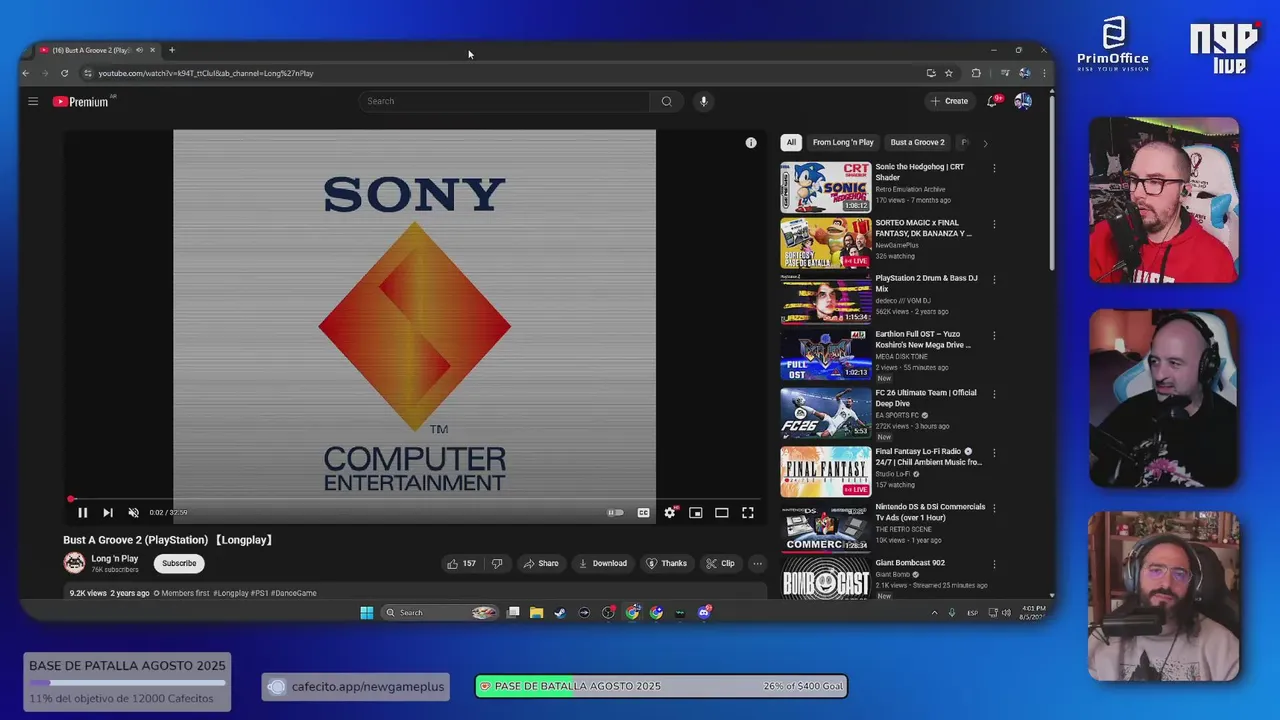Create a Clip from the video
Viewport: 1280px width, 720px height.
(x=720, y=563)
